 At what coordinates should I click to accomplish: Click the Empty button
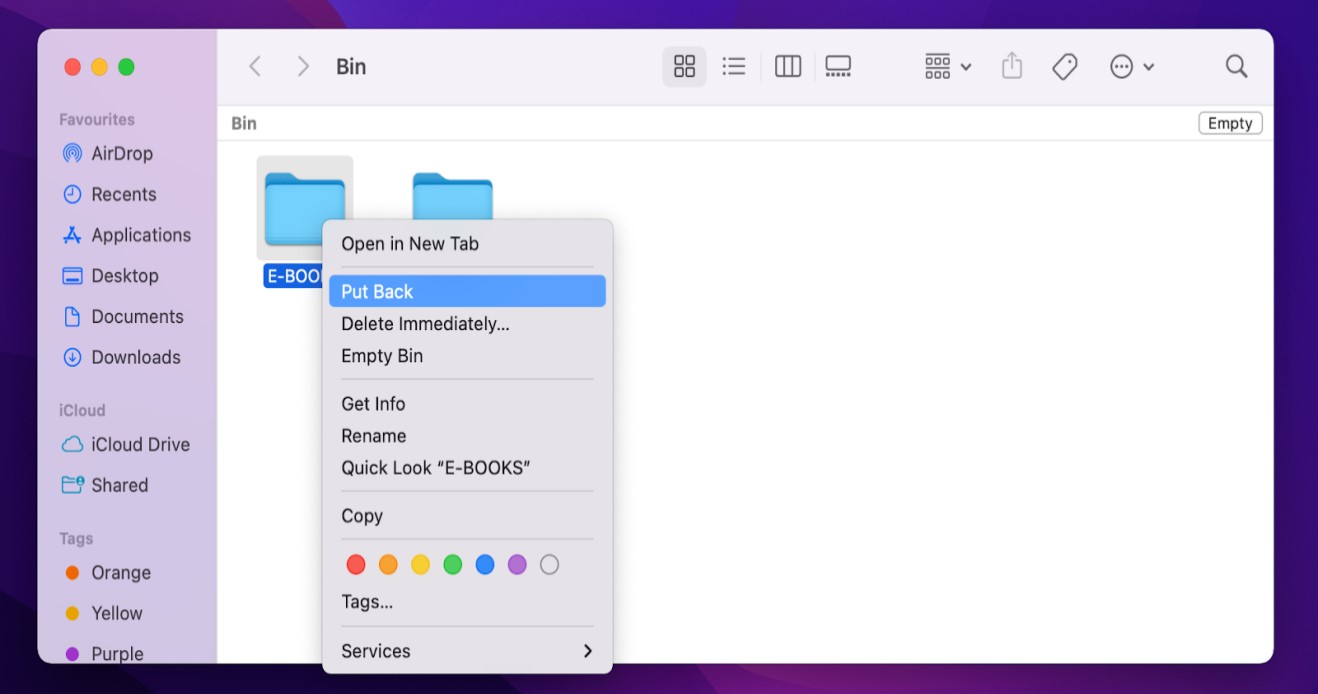click(x=1230, y=123)
